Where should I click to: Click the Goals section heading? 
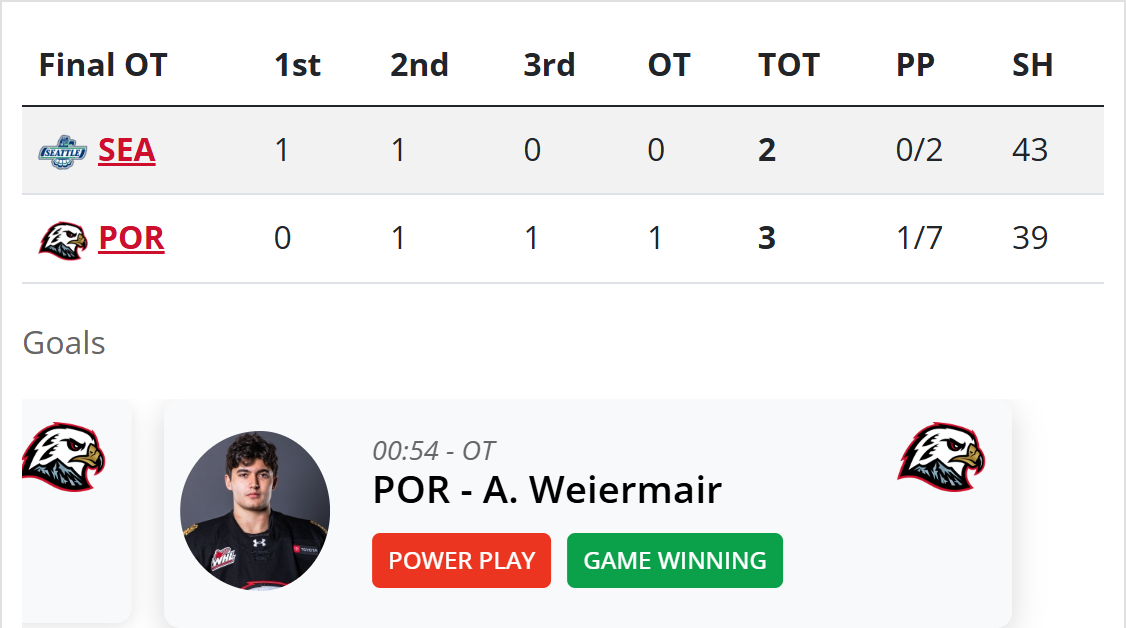(64, 343)
